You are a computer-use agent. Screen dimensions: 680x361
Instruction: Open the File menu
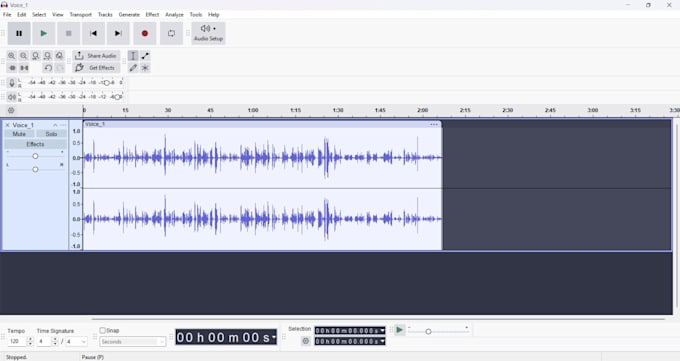click(x=7, y=15)
